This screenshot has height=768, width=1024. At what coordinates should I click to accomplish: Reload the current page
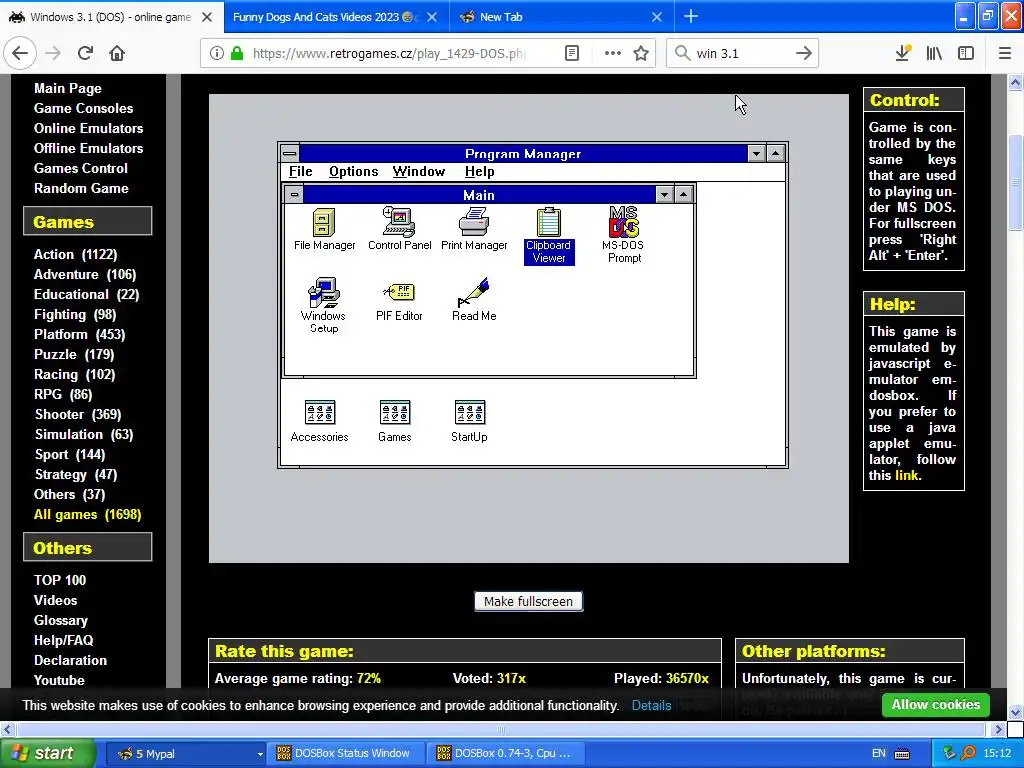(85, 53)
